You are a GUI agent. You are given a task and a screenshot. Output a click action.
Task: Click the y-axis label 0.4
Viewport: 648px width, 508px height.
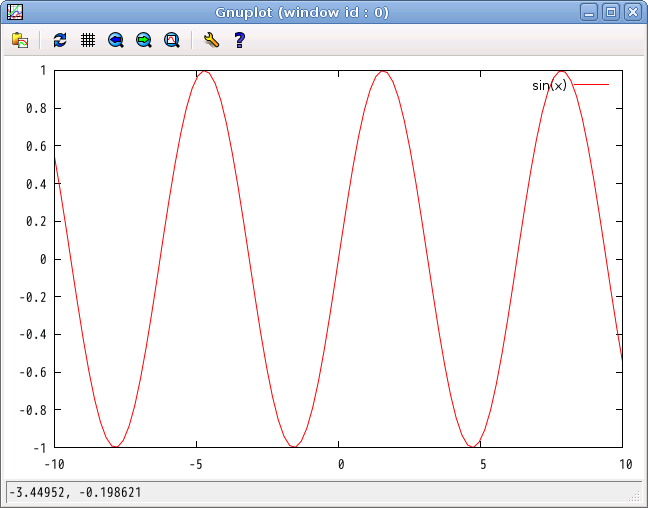pos(36,184)
